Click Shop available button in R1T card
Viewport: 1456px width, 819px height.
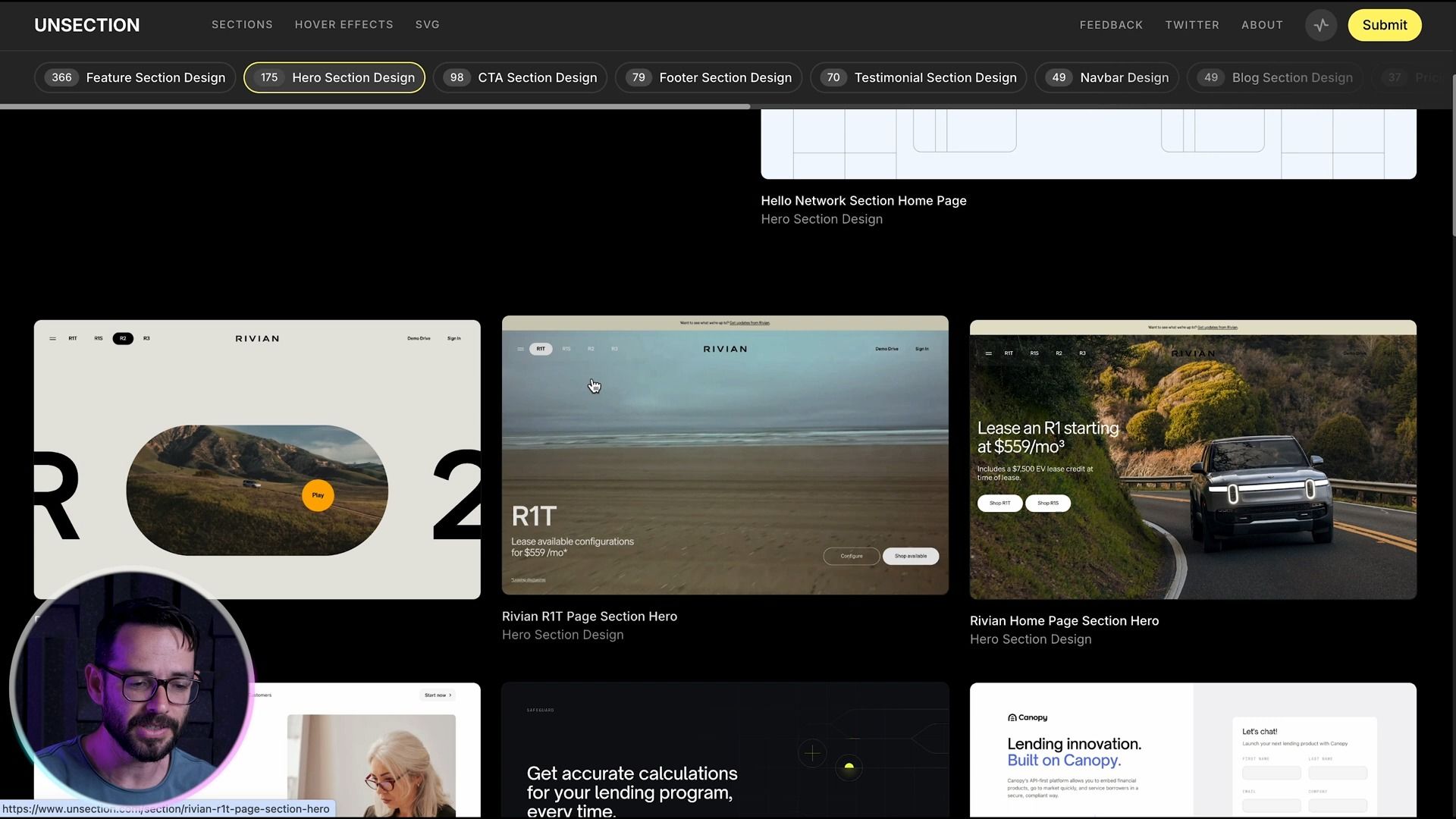point(911,556)
